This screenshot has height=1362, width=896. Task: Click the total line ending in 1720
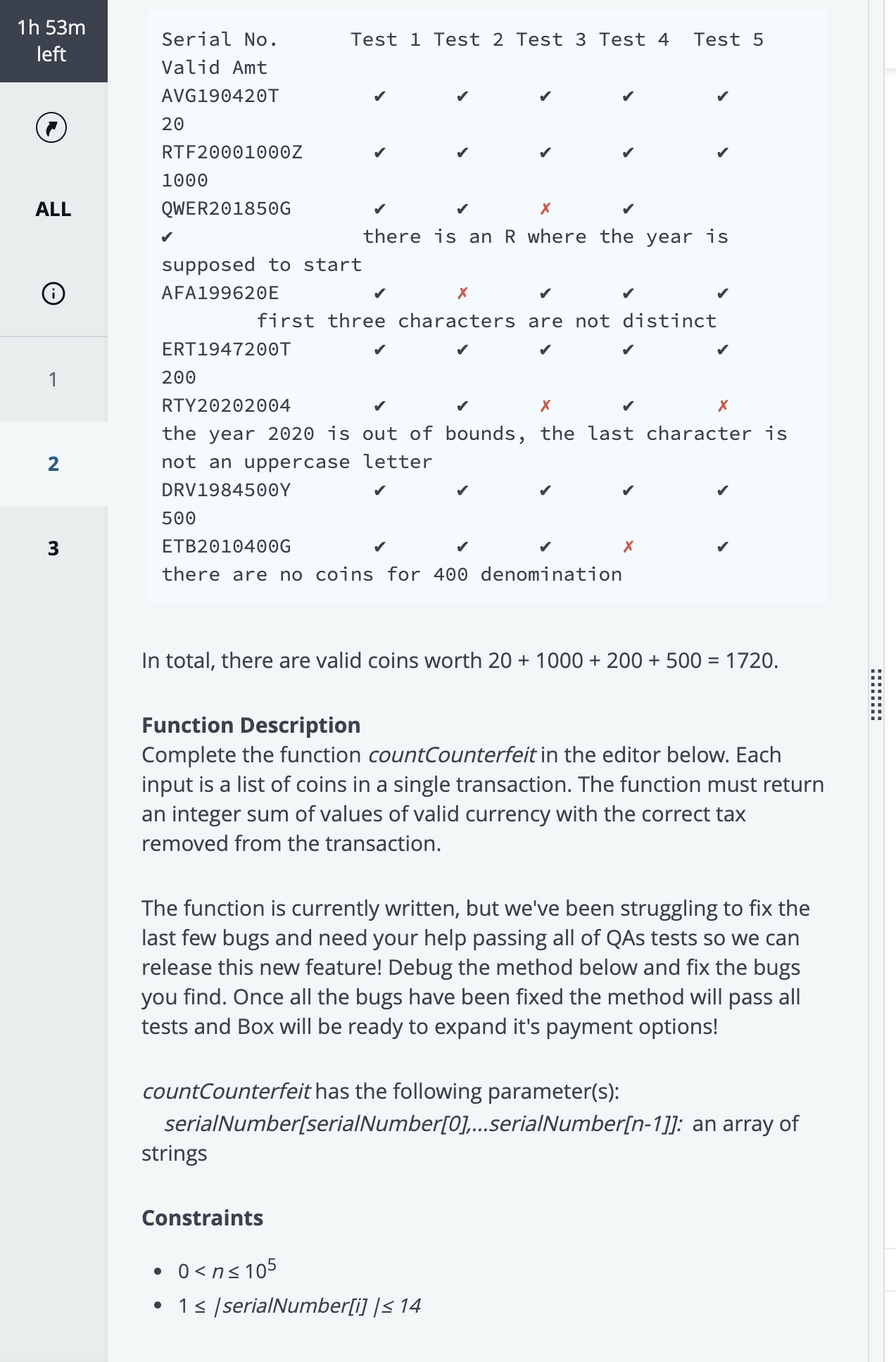[x=460, y=660]
